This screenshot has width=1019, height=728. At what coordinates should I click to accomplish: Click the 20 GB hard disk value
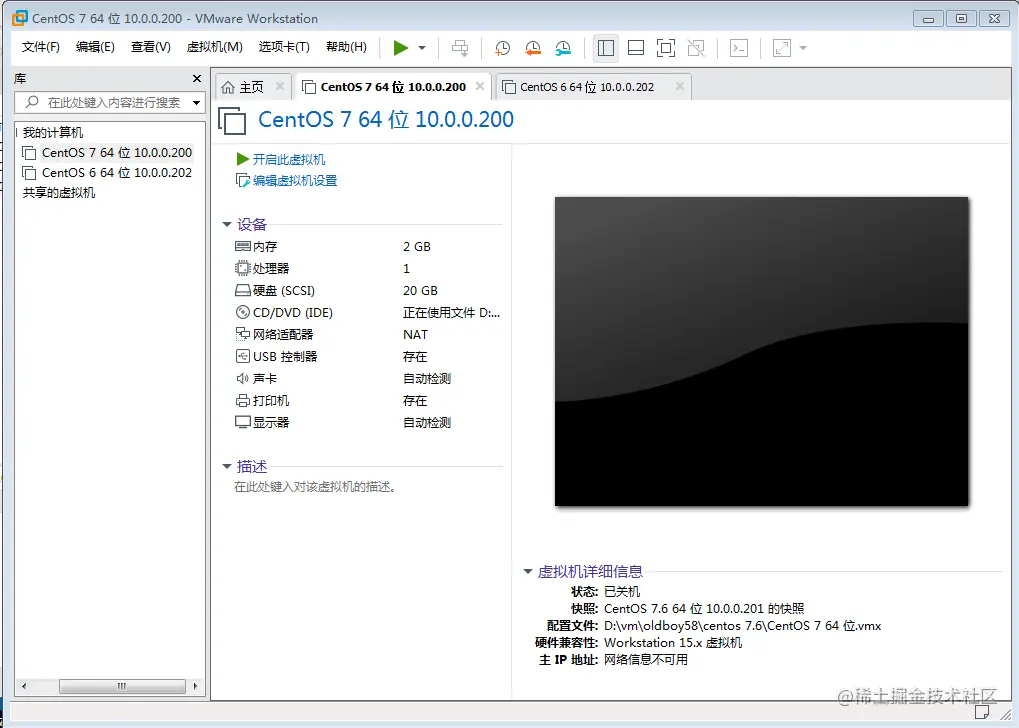click(x=420, y=291)
